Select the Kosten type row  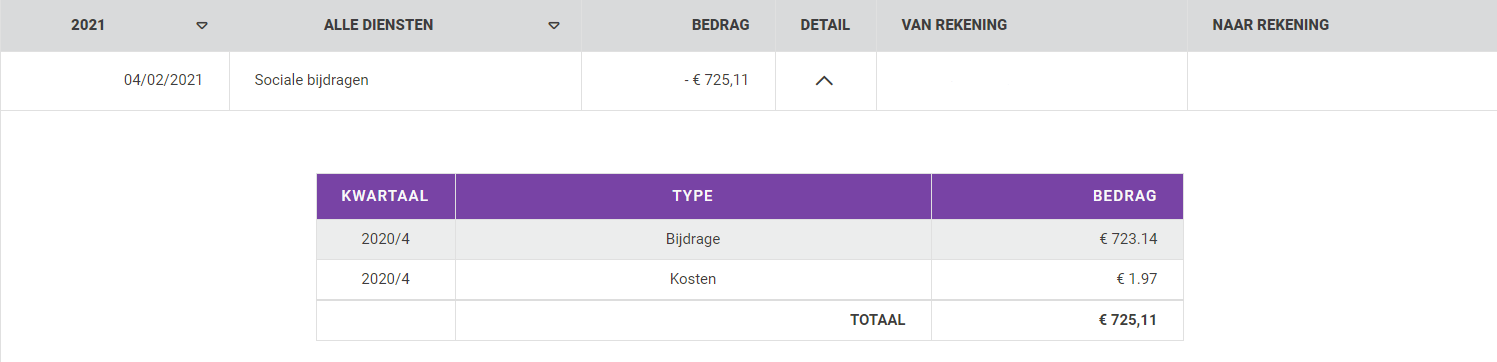pos(750,280)
